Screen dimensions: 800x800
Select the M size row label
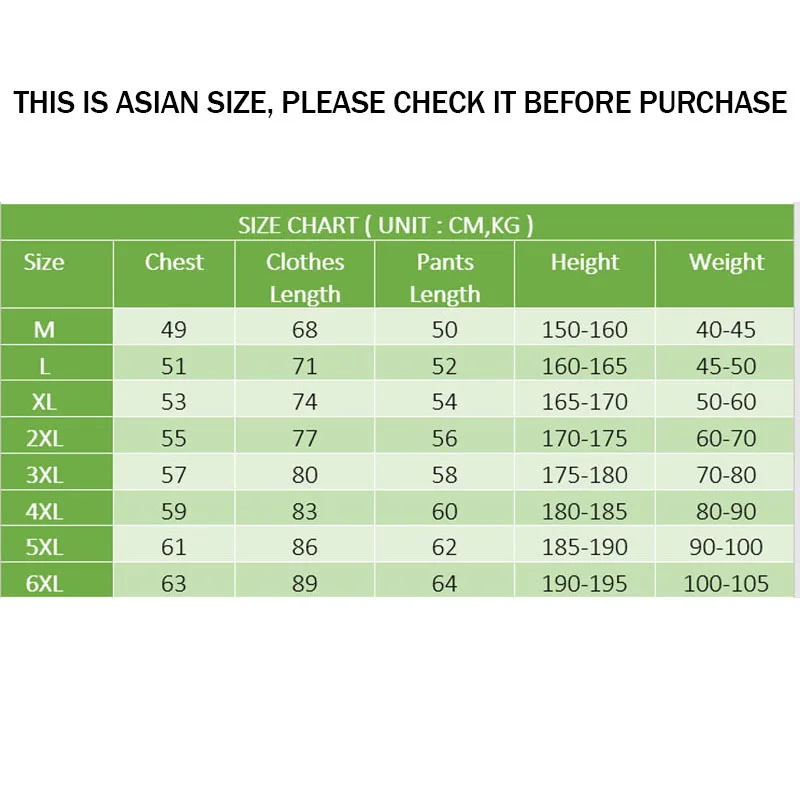44,330
